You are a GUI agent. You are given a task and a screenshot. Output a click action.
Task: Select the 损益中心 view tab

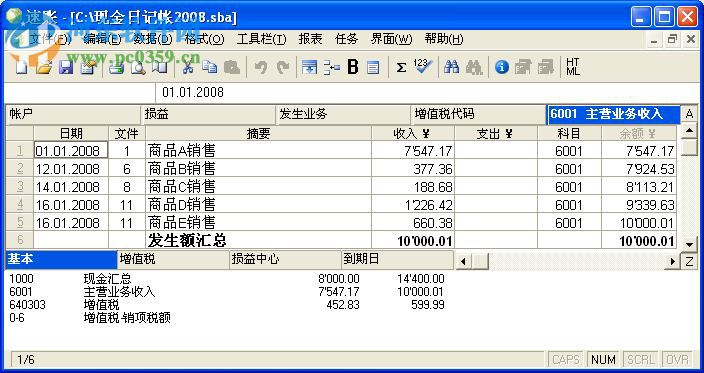tap(285, 260)
